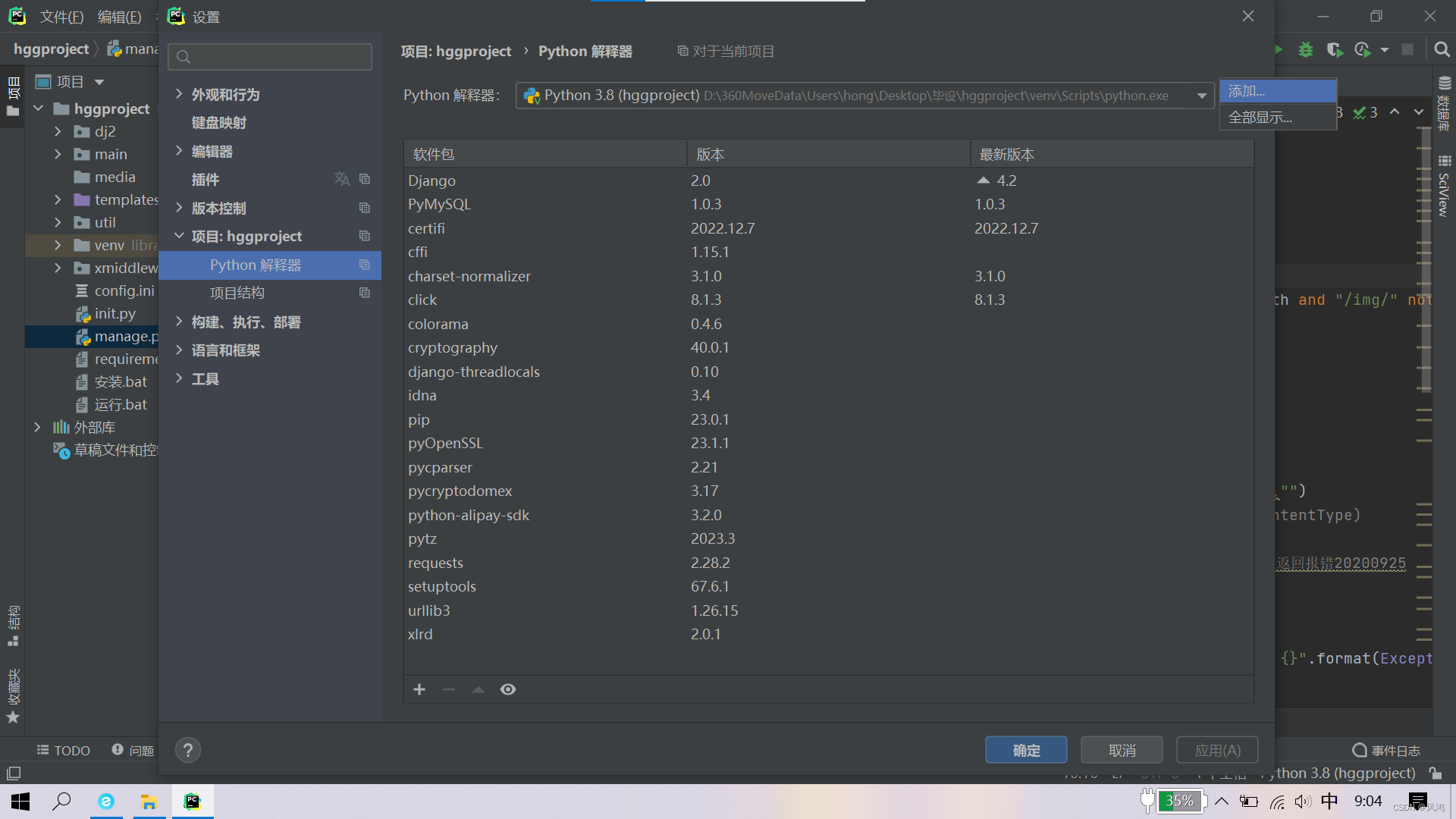Open search everywhere with the magnifier icon

pyautogui.click(x=1442, y=49)
